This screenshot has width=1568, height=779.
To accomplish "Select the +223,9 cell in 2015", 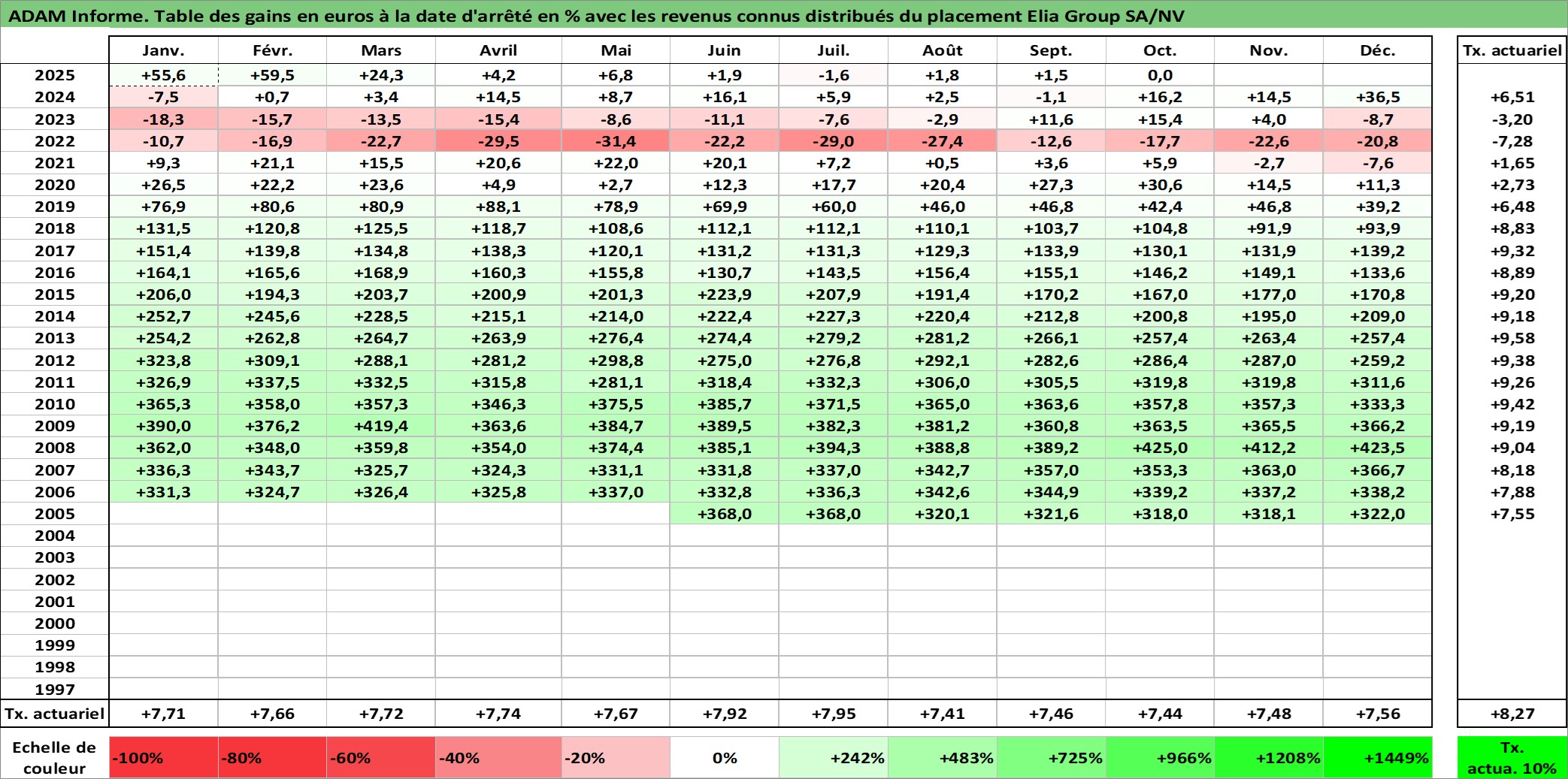I will click(724, 294).
